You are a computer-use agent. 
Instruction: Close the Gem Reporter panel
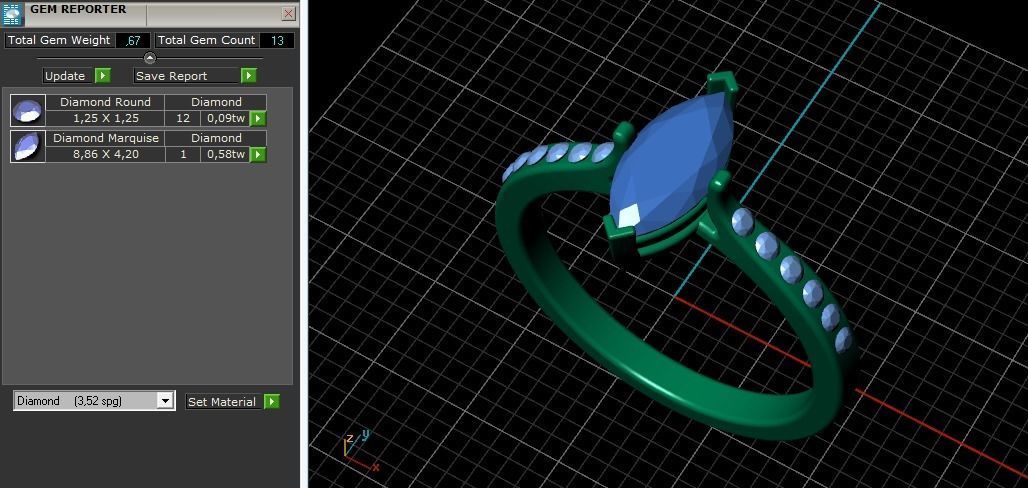(288, 14)
